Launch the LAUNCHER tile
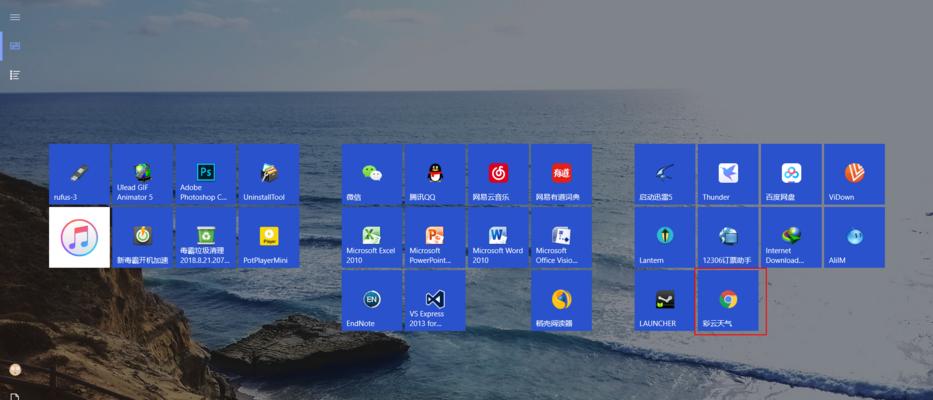933x400 pixels. tap(665, 301)
